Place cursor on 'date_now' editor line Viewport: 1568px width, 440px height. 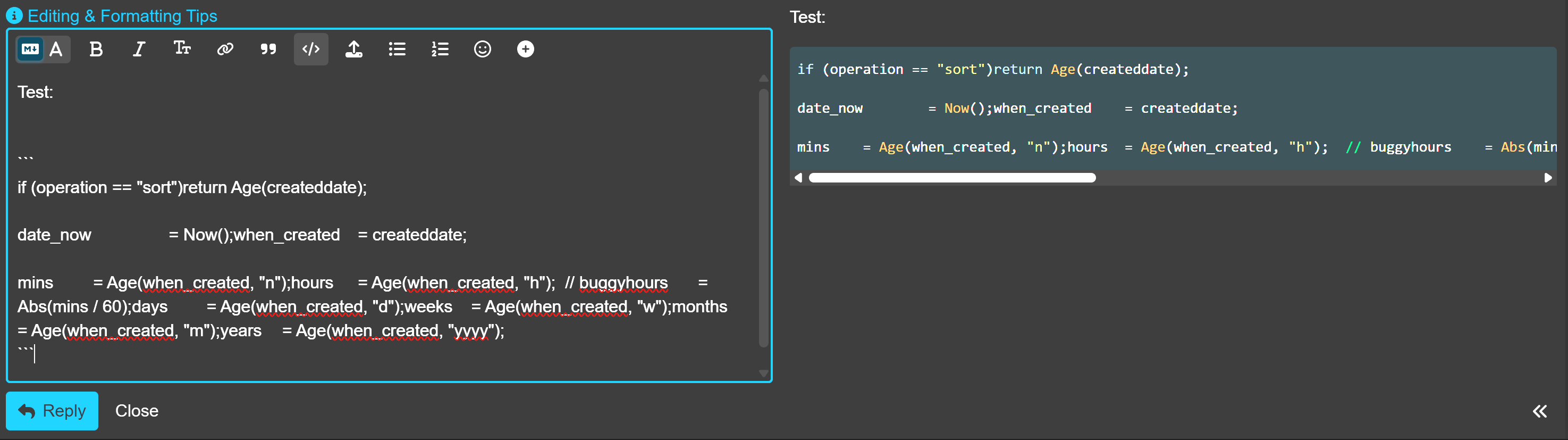(242, 235)
